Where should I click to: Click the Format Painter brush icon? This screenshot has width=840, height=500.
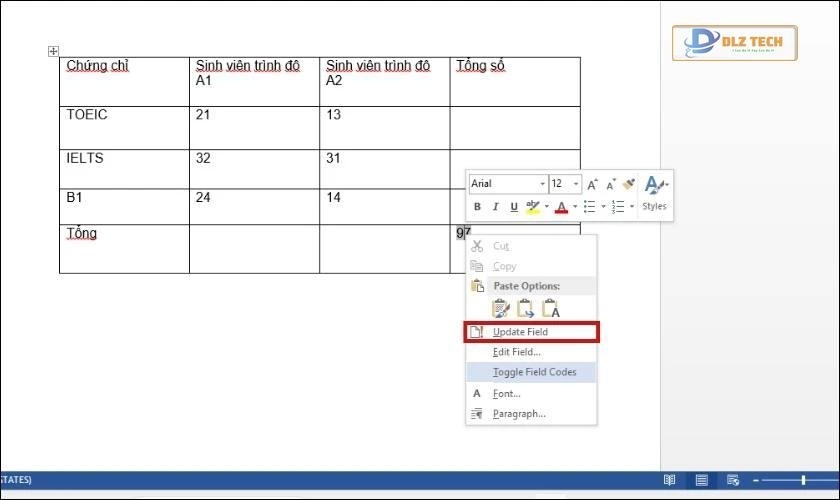628,184
